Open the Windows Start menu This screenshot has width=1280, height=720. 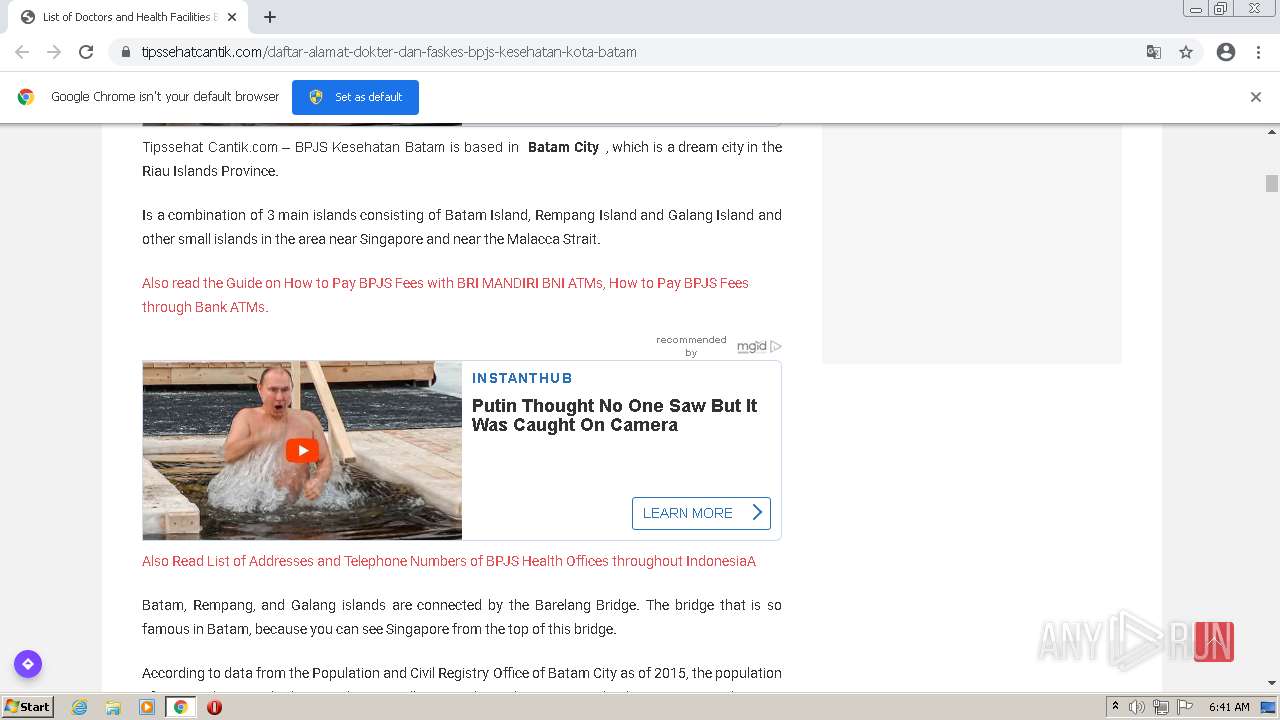28,707
